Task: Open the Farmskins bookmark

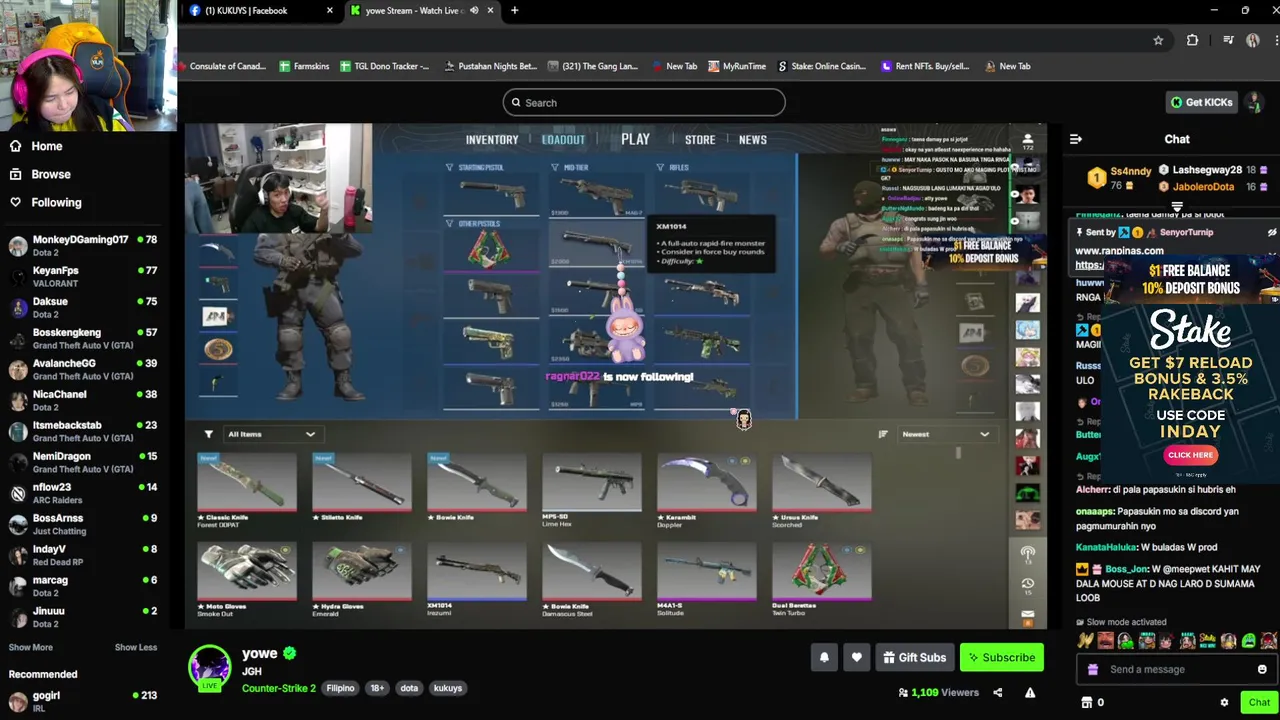Action: click(304, 66)
